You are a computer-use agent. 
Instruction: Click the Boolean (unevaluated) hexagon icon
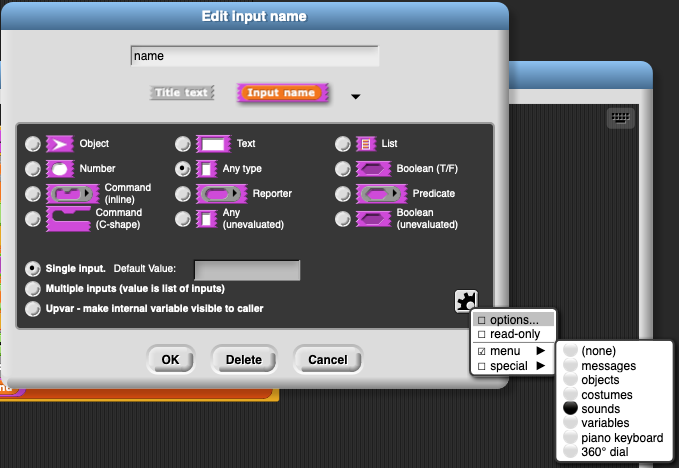click(x=373, y=219)
